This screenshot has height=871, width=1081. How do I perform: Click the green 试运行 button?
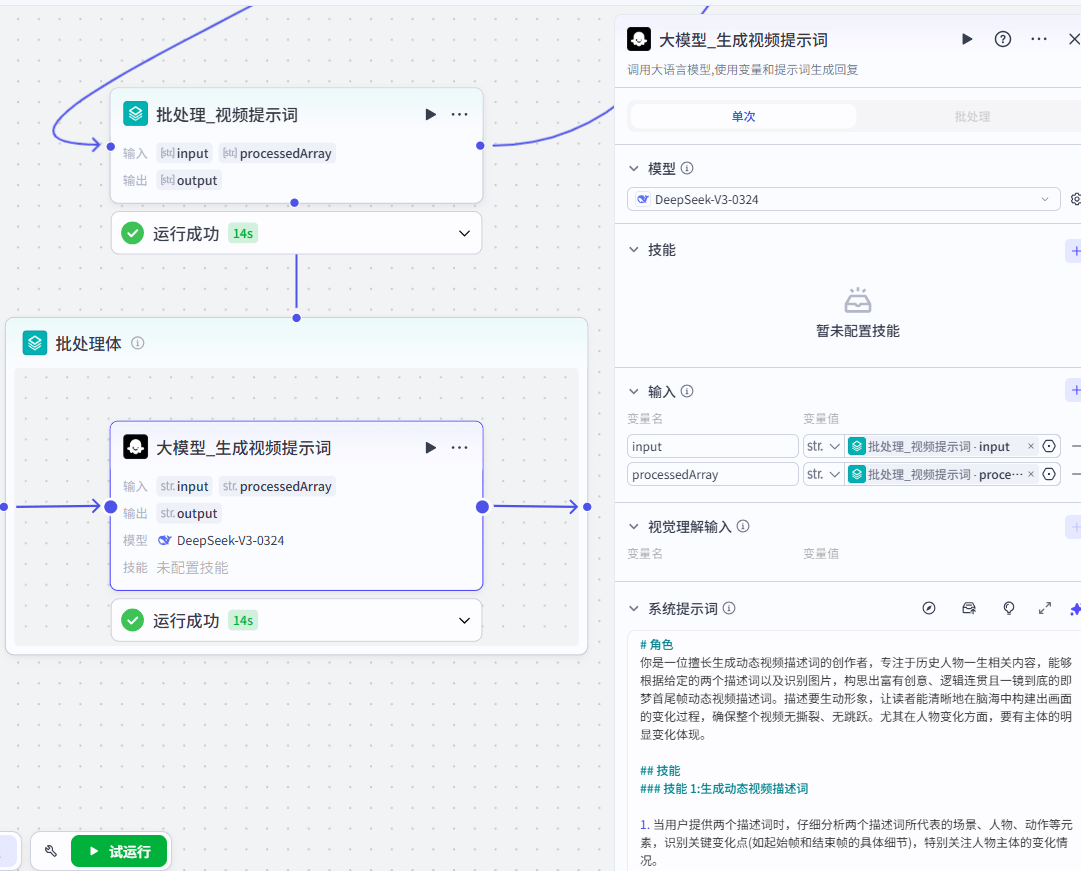pos(119,851)
